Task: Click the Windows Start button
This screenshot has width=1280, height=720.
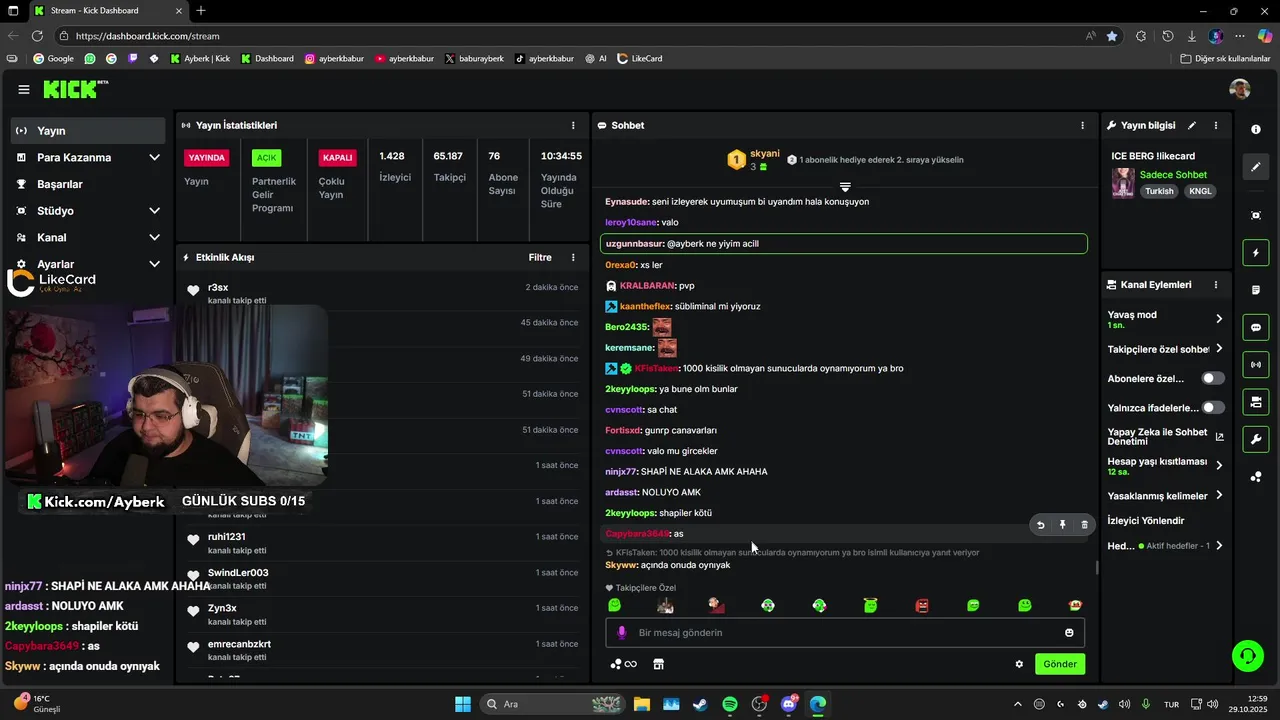Action: tap(463, 704)
